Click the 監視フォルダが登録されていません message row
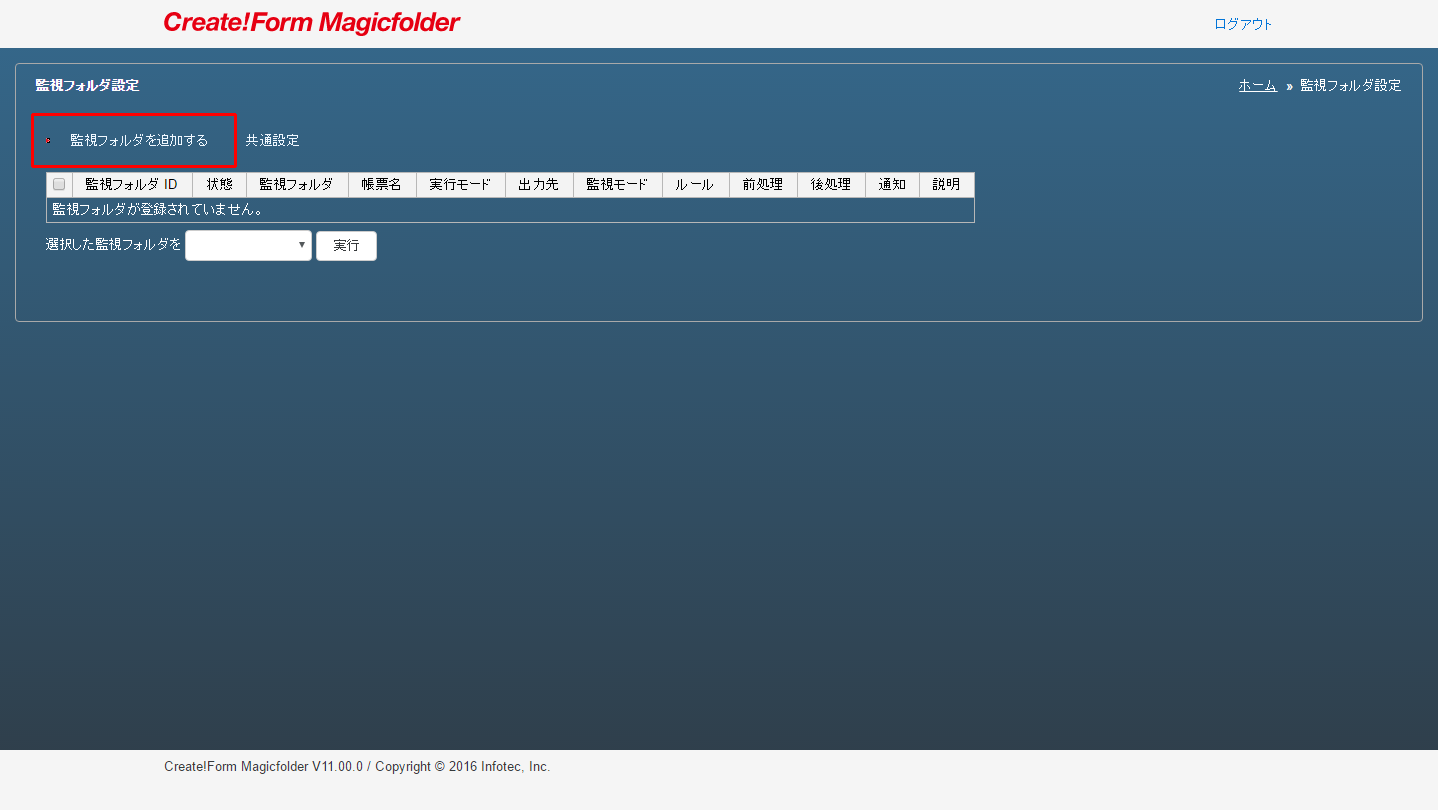This screenshot has height=810, width=1438. click(x=510, y=210)
